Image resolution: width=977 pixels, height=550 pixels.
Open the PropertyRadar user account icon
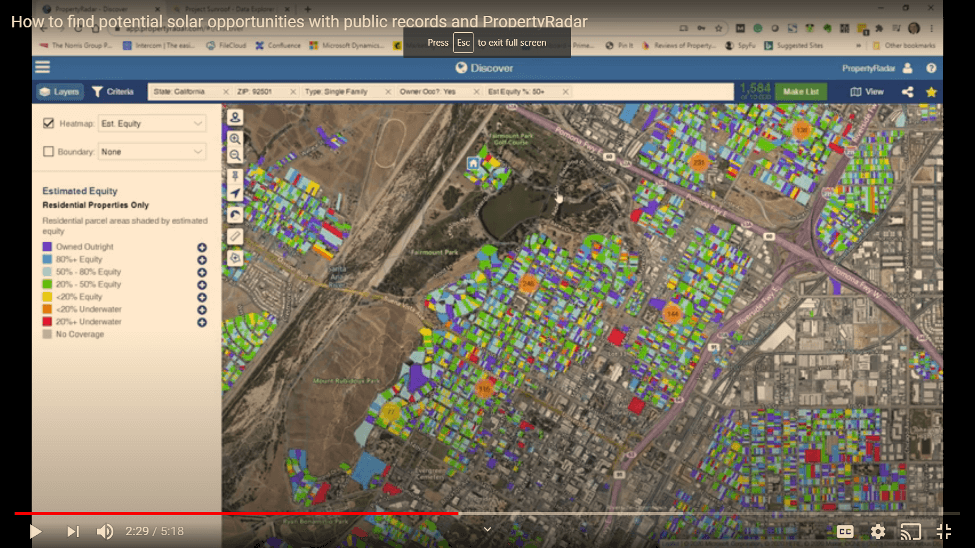pos(908,68)
